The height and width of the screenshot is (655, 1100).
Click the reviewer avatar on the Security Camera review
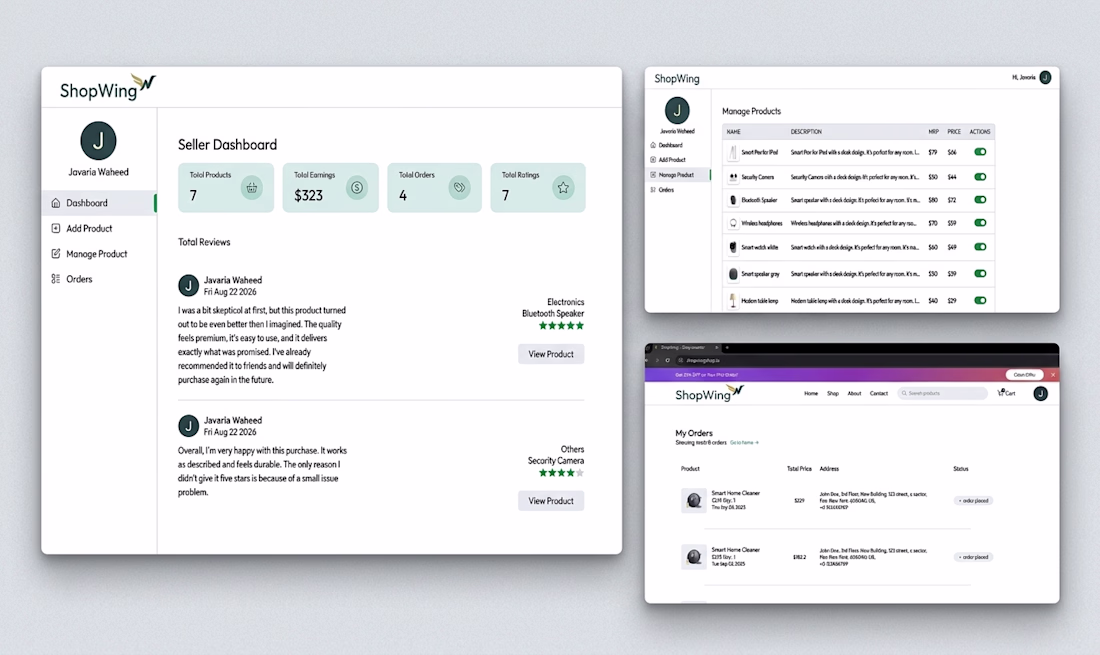click(188, 426)
